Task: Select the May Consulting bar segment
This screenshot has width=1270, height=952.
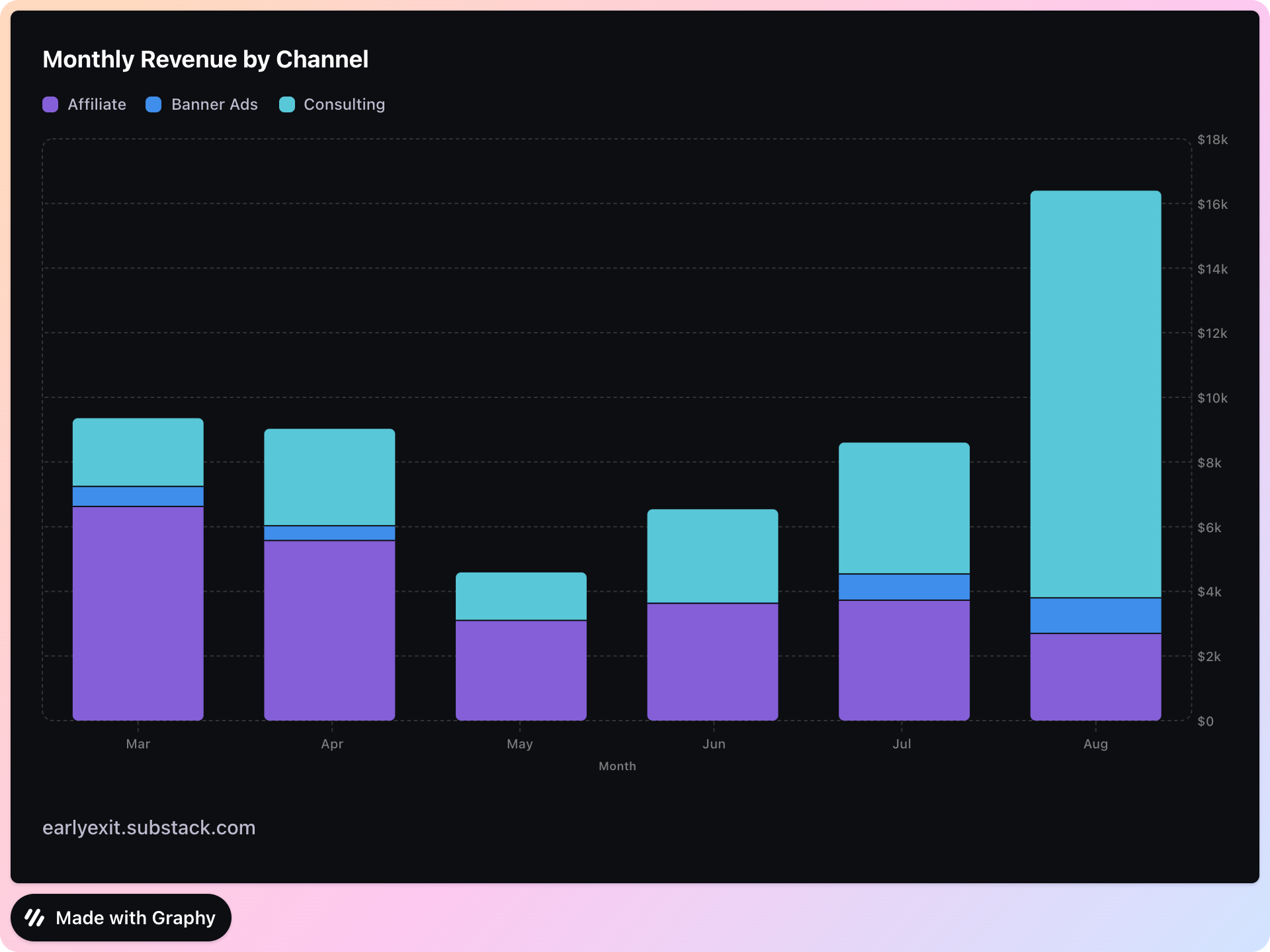Action: click(521, 596)
